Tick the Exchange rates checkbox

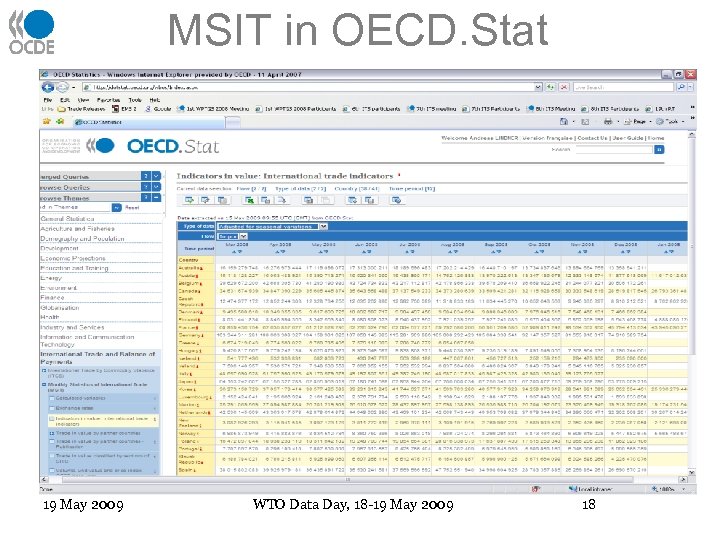[x=52, y=408]
